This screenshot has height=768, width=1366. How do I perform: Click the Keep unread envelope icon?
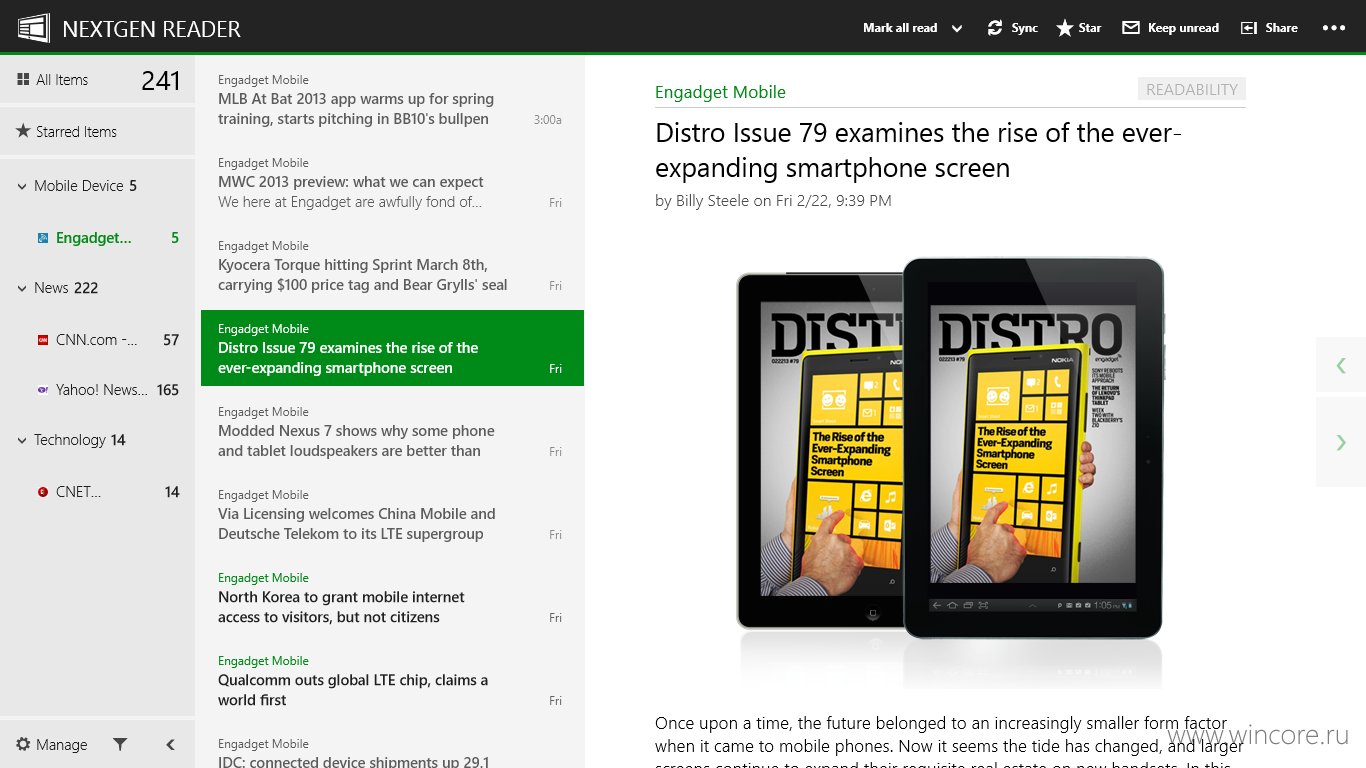pos(1131,28)
